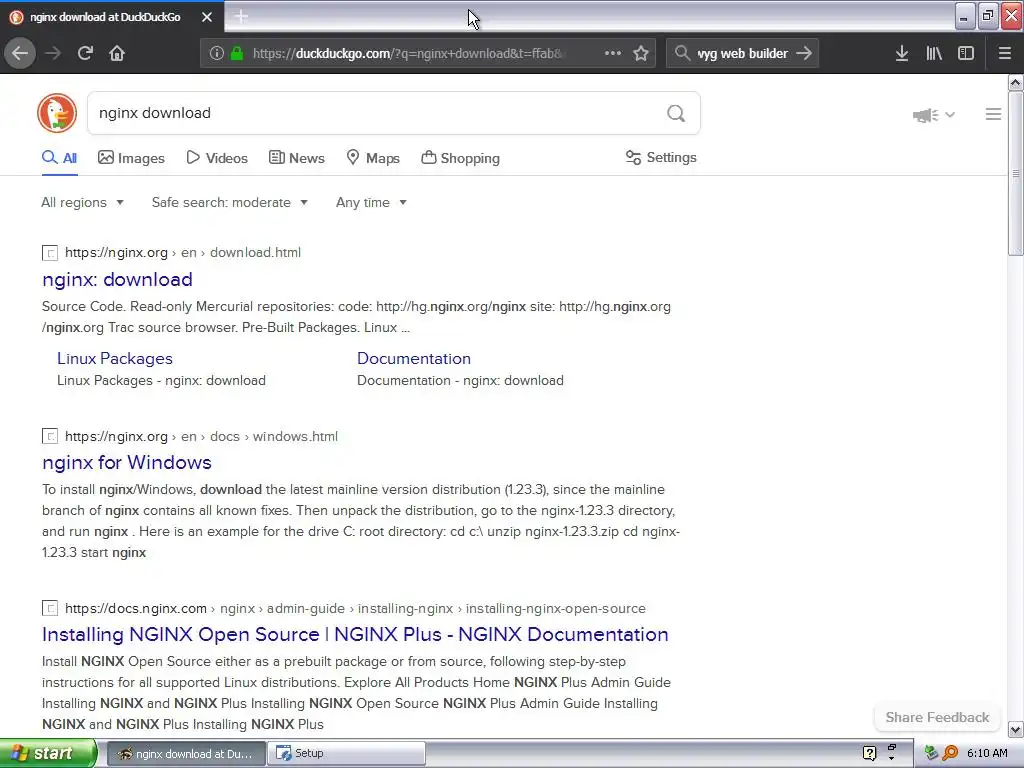Viewport: 1024px width, 768px height.
Task: Click https://nginx.org › en › download.html URL text
Action: [x=183, y=253]
